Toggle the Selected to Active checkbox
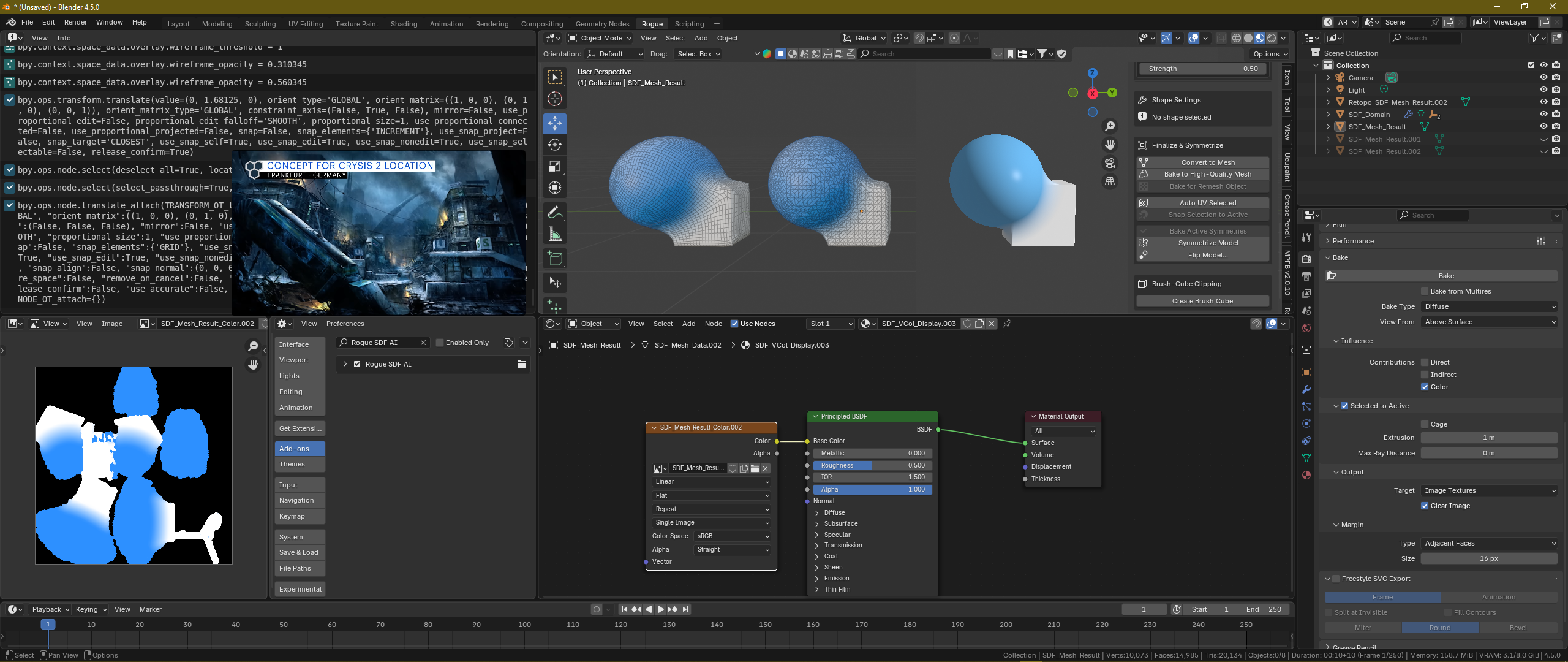1568x662 pixels. pyautogui.click(x=1344, y=406)
